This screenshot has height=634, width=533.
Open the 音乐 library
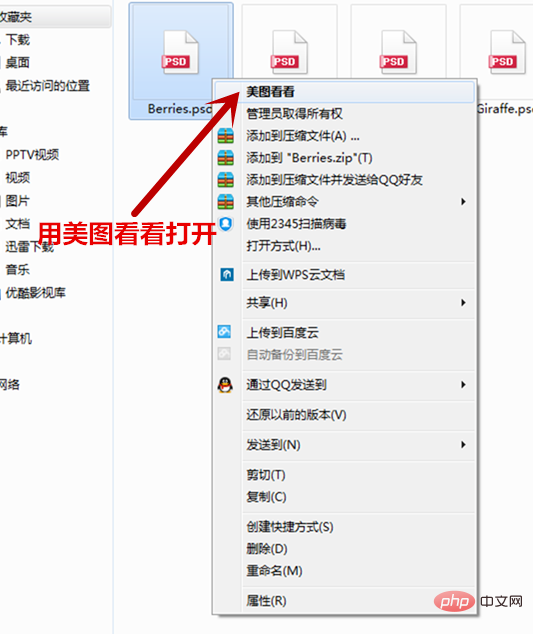tap(18, 269)
